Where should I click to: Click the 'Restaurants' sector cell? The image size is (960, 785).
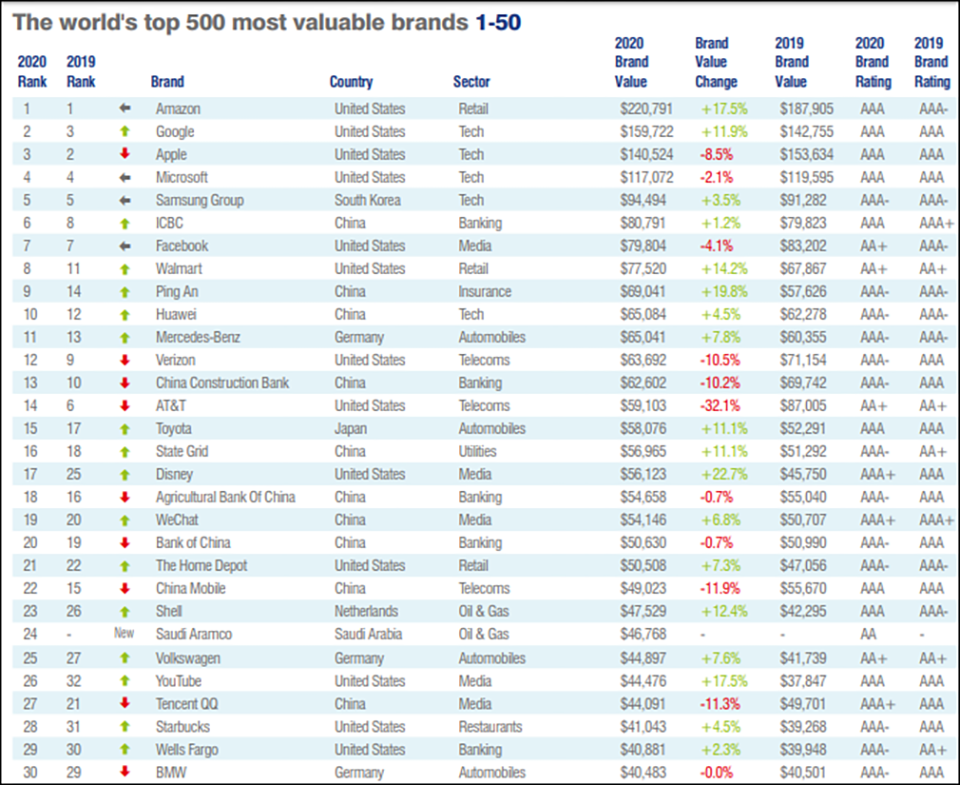pos(490,727)
